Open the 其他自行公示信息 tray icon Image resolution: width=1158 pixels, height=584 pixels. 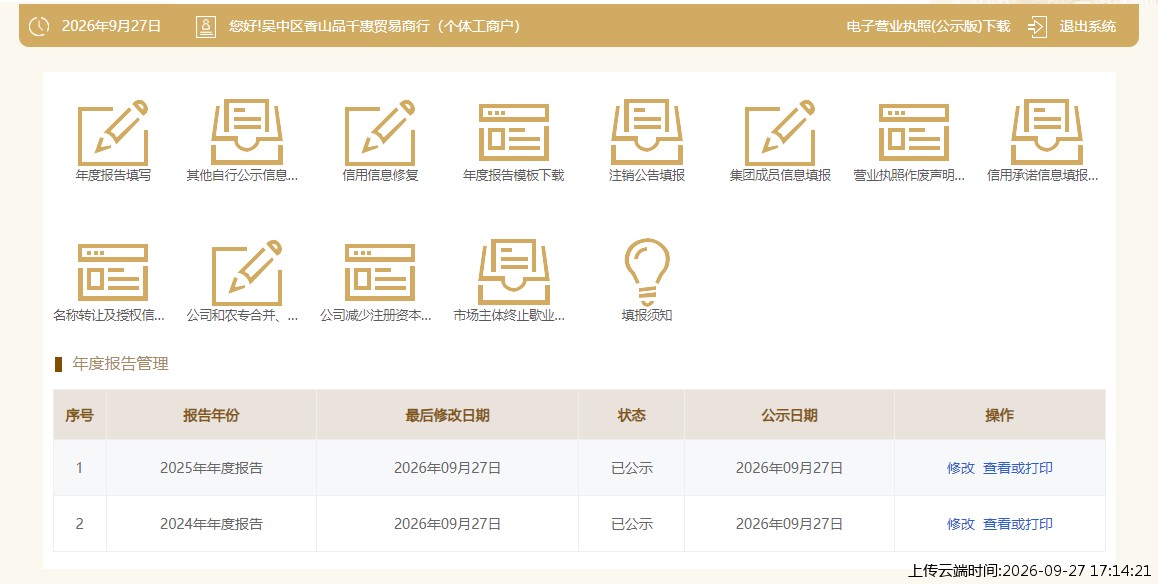click(247, 132)
